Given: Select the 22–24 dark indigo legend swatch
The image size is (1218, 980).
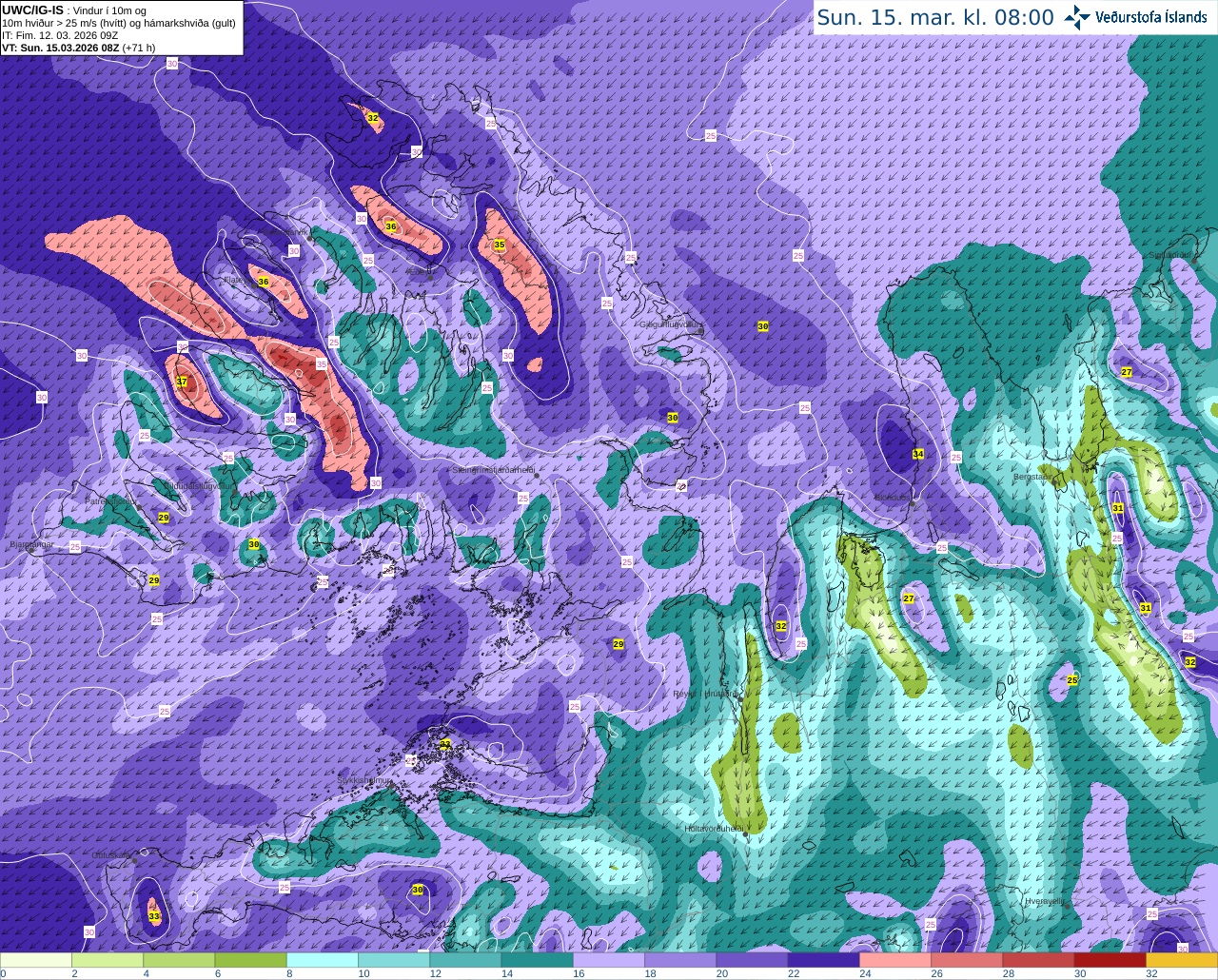Looking at the screenshot, I should click(824, 959).
